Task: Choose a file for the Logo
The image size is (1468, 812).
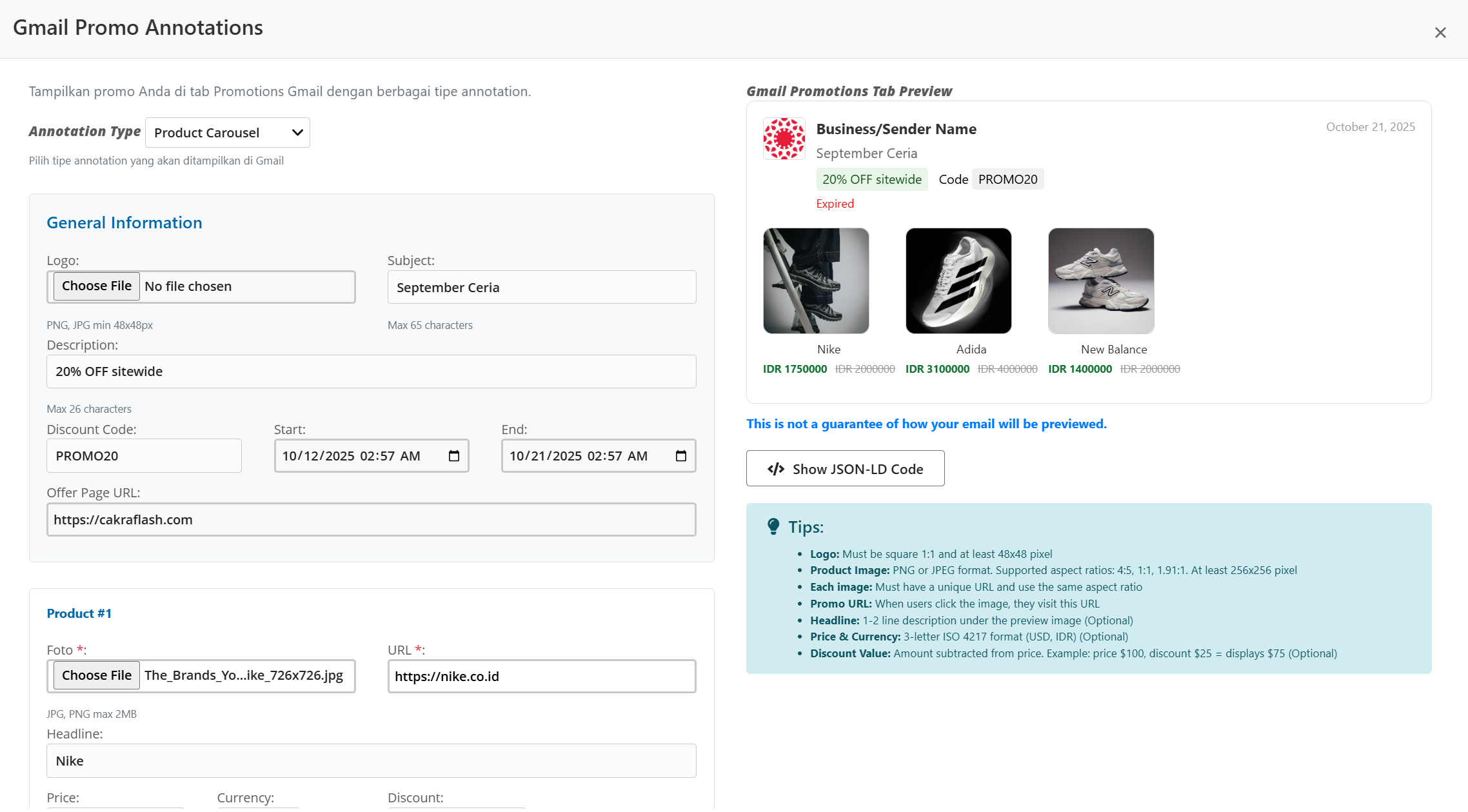Action: point(97,286)
